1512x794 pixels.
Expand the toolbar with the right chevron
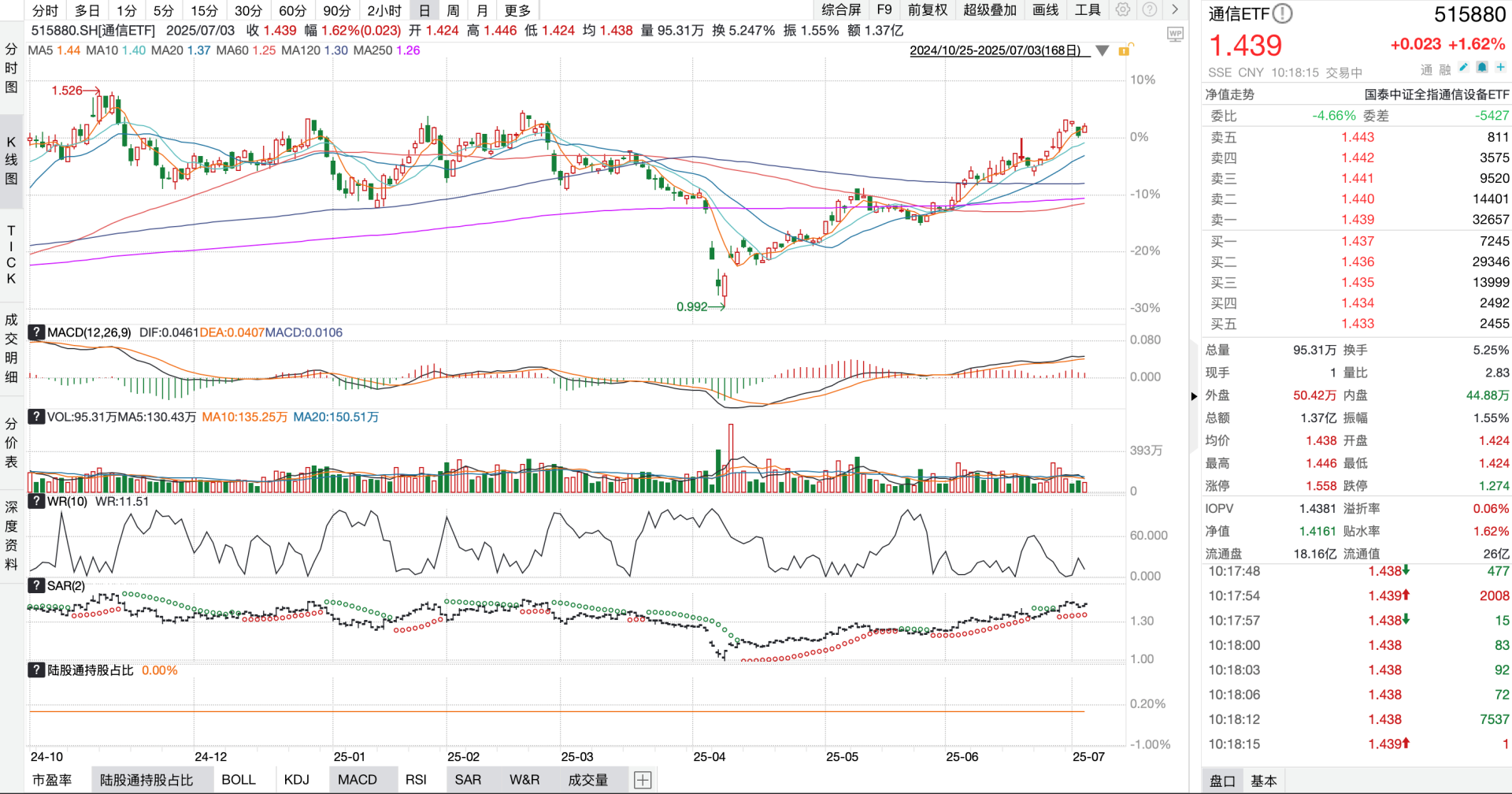tap(1175, 9)
